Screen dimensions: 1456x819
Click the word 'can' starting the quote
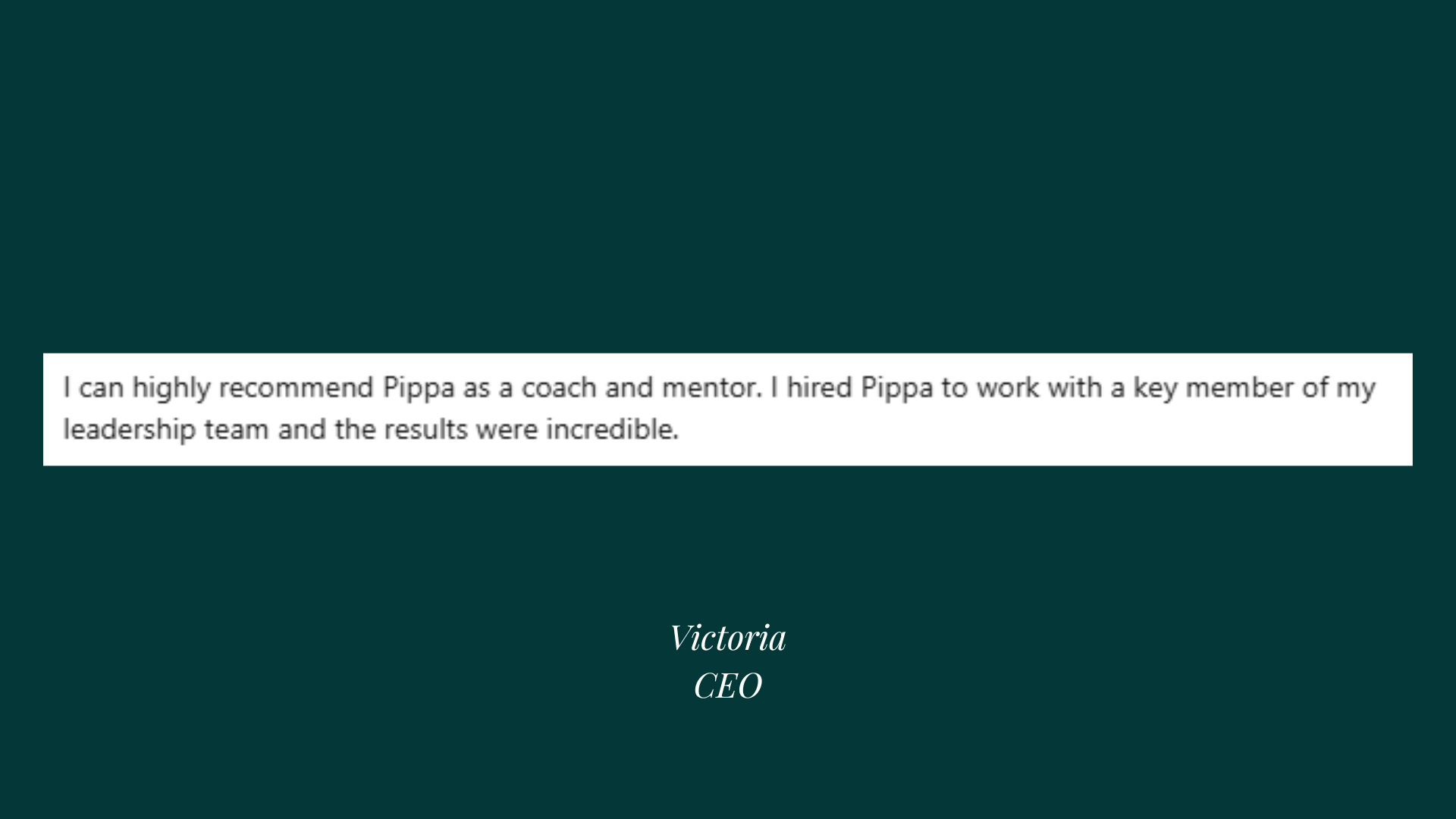coord(101,388)
